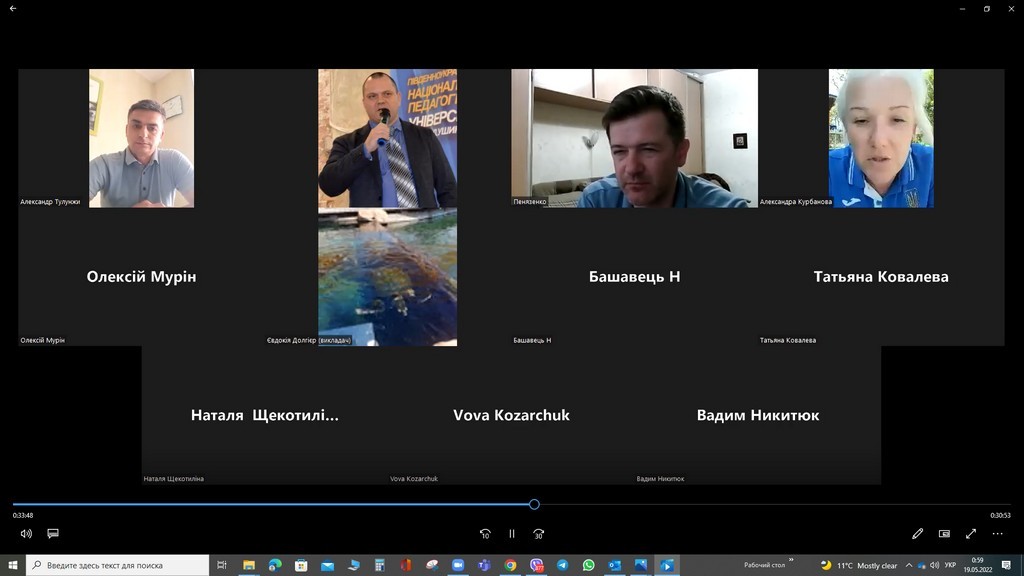Open the more options ellipsis menu
Screen dimensions: 1024x576
pos(997,534)
